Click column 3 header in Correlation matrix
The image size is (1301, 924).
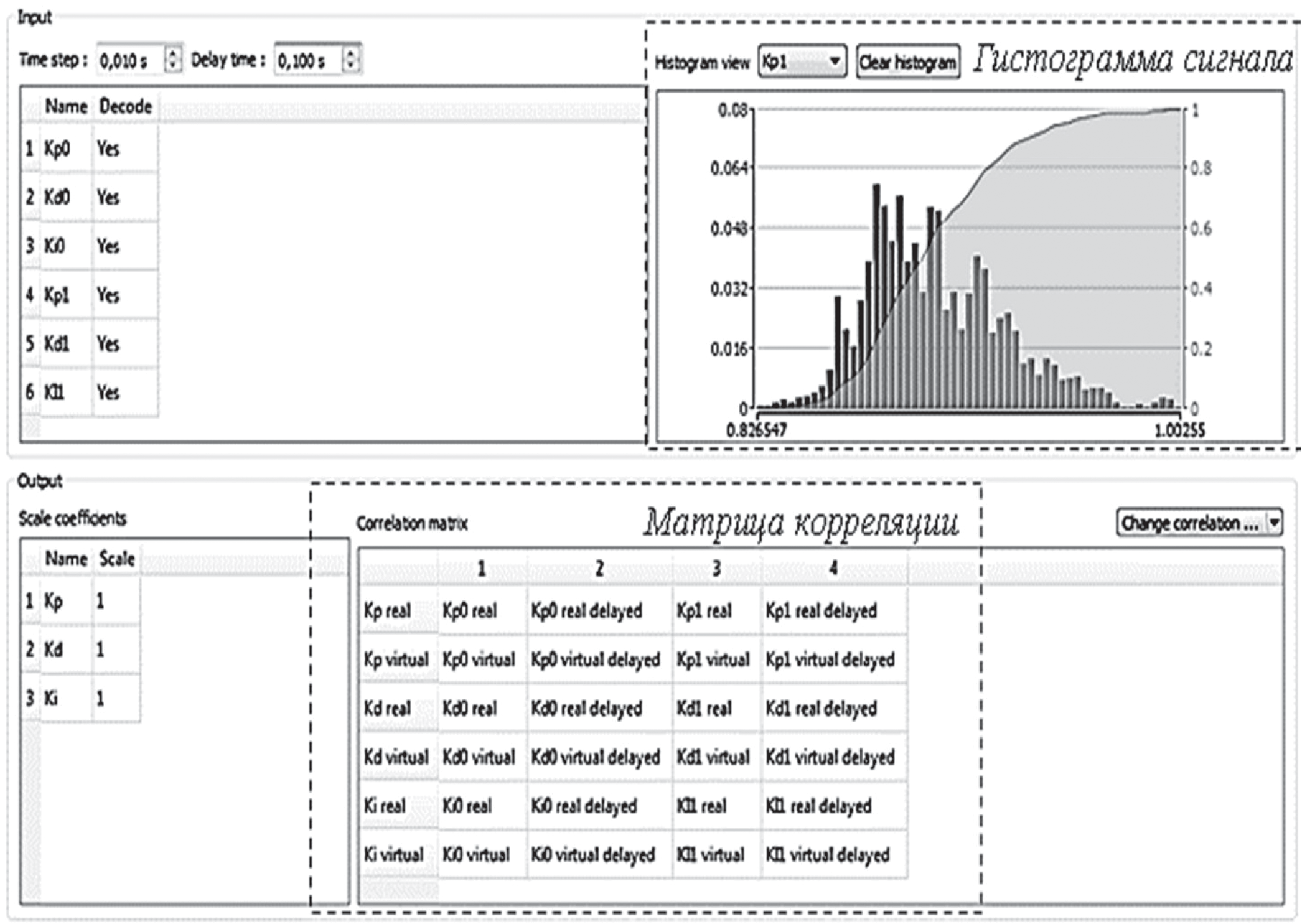point(716,569)
